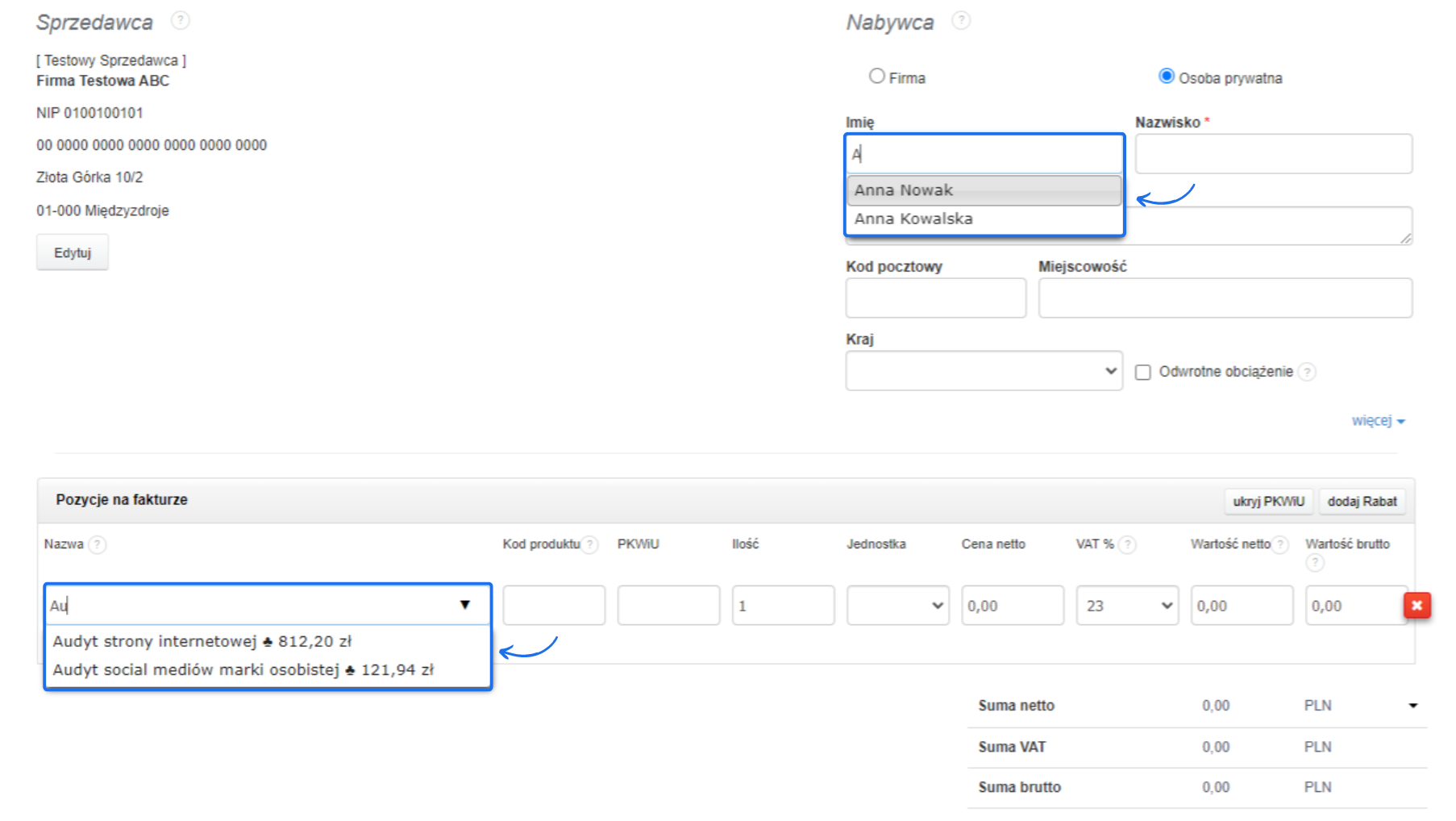This screenshot has height=821, width=1456.
Task: Pick Audyt strony internetowej from product suggestions
Action: pos(202,641)
